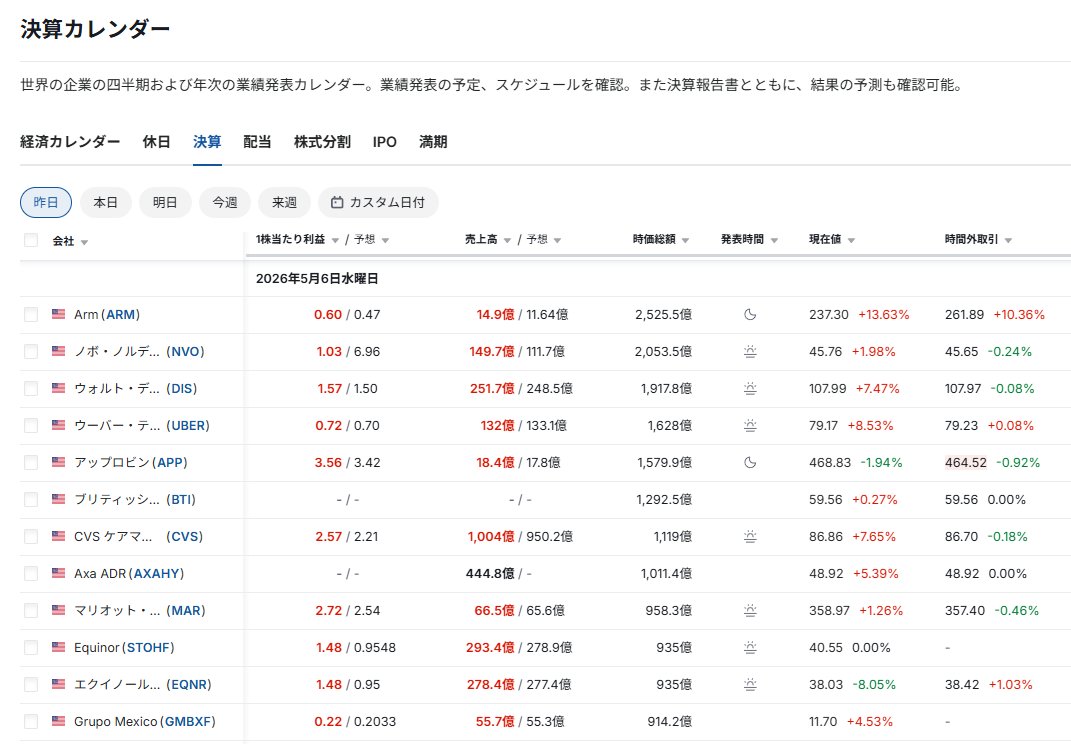Tick the APP row checkbox
This screenshot has height=744, width=1071.
(31, 462)
